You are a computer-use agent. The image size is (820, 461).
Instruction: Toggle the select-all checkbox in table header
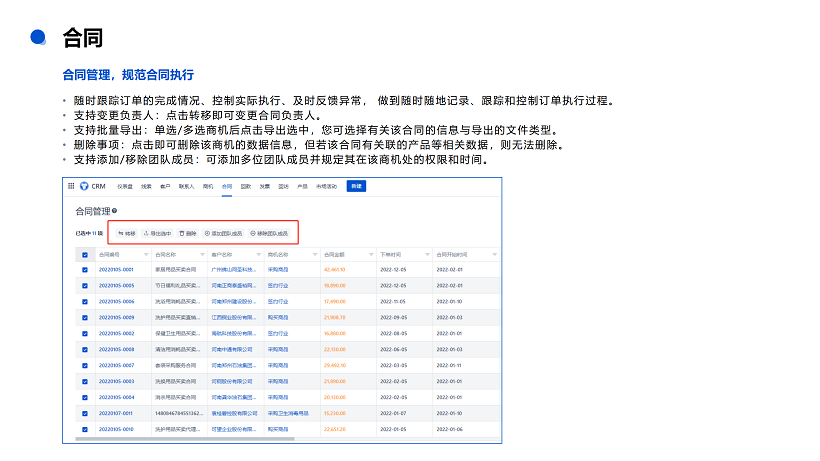point(85,255)
